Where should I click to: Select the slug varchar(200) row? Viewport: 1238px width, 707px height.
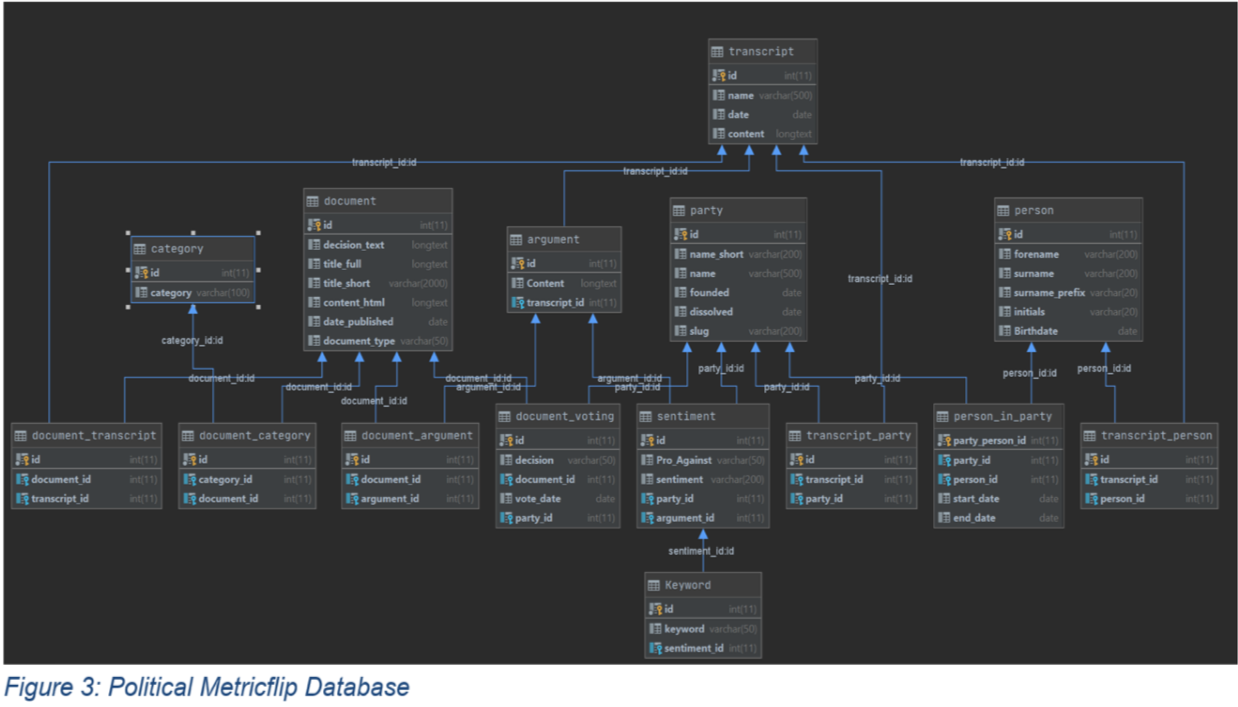click(738, 331)
